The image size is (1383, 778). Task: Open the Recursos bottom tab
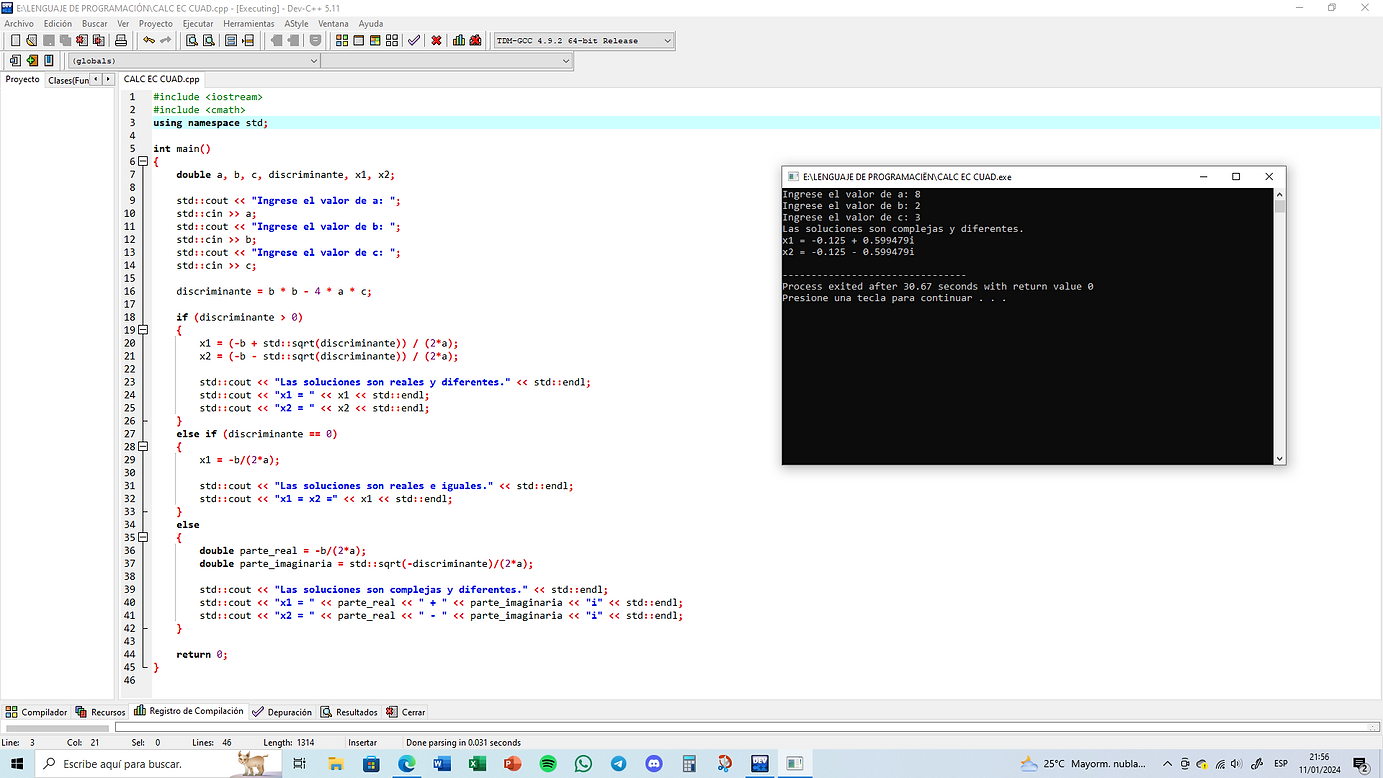point(100,712)
